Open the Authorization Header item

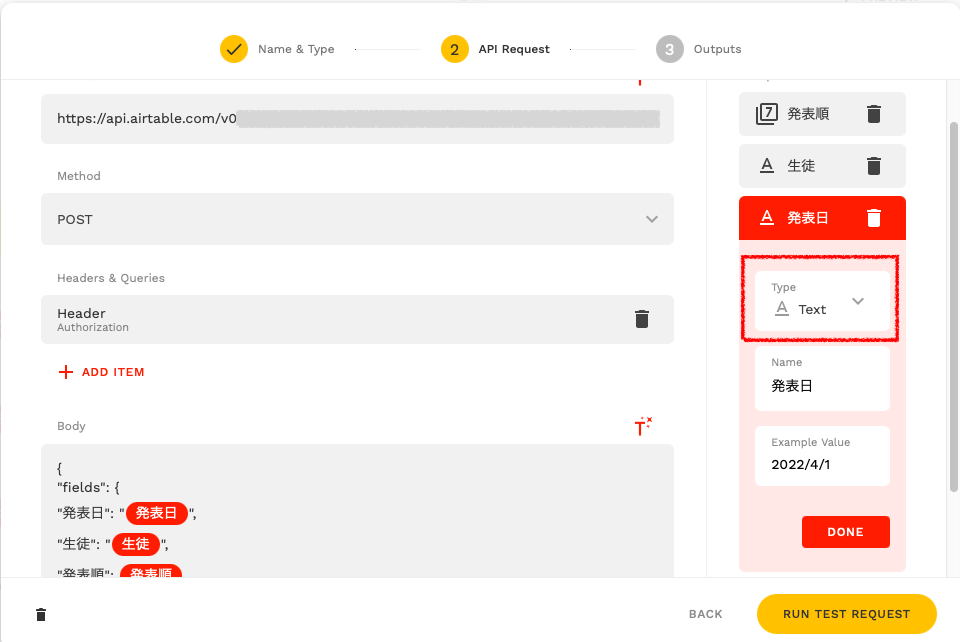tap(358, 319)
